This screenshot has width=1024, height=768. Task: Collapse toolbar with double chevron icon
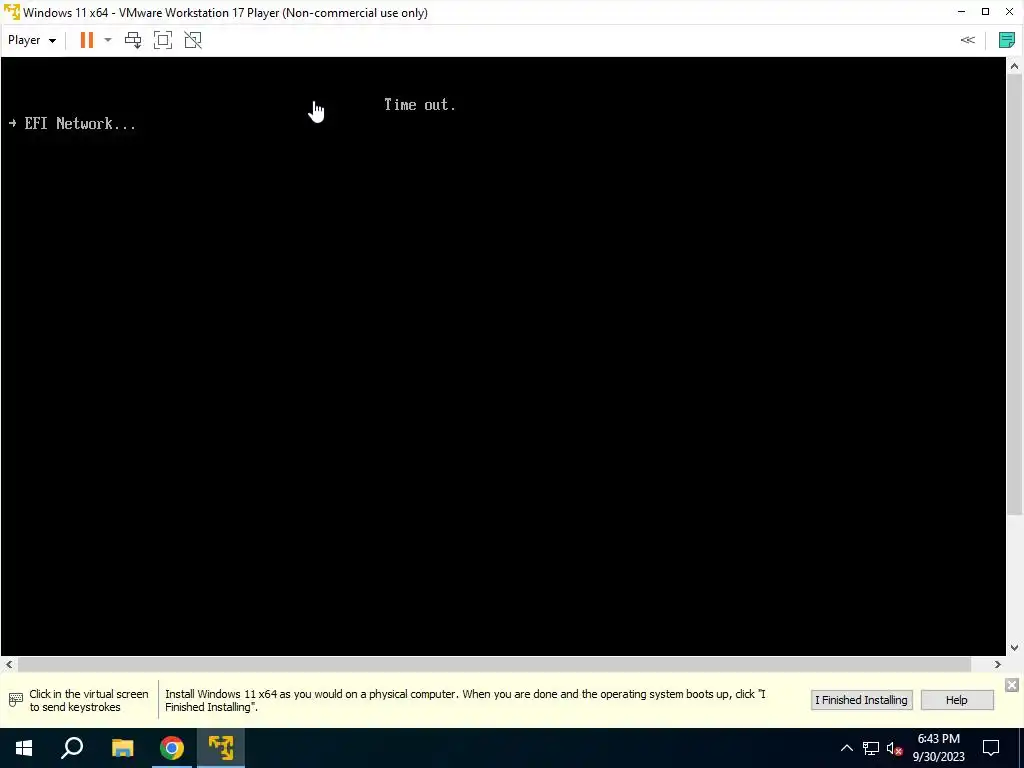click(967, 40)
